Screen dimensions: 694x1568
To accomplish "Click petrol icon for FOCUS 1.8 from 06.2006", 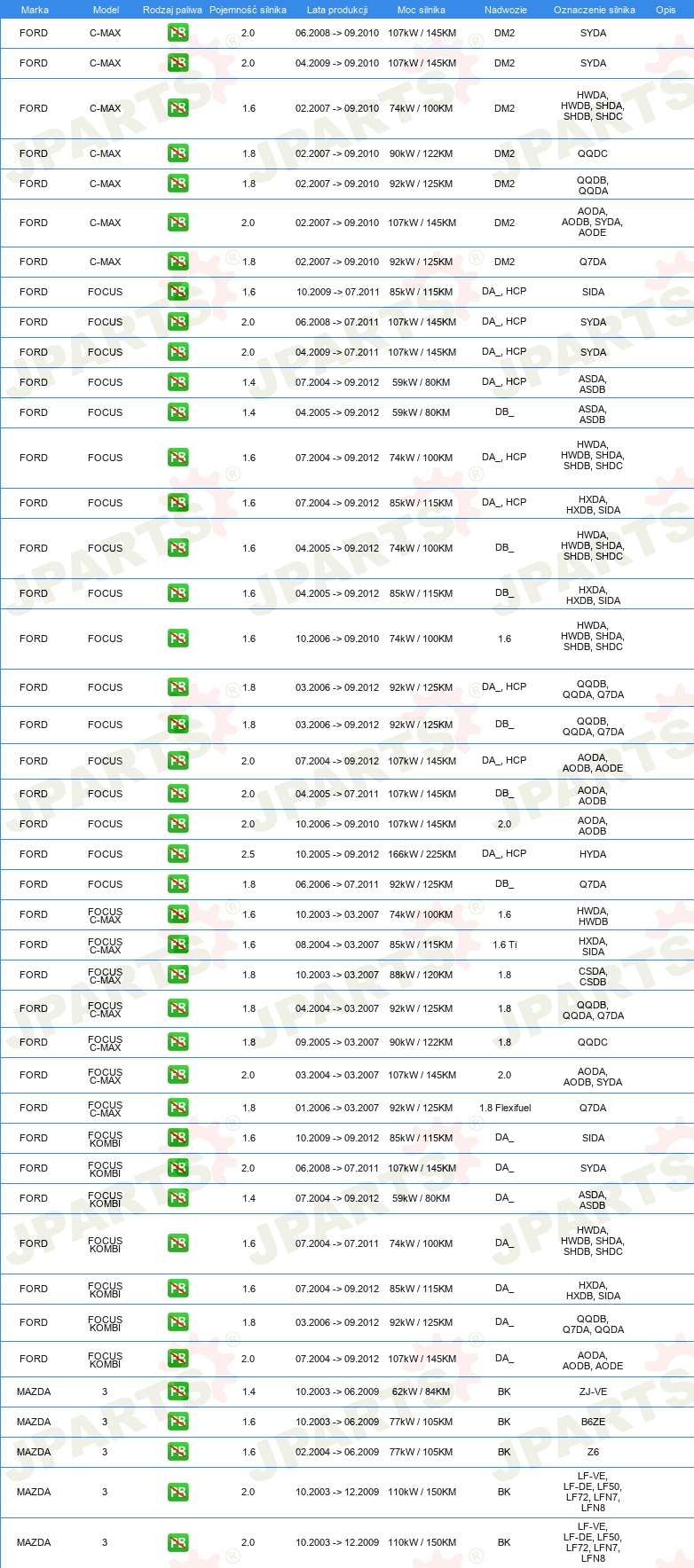I will tap(178, 884).
